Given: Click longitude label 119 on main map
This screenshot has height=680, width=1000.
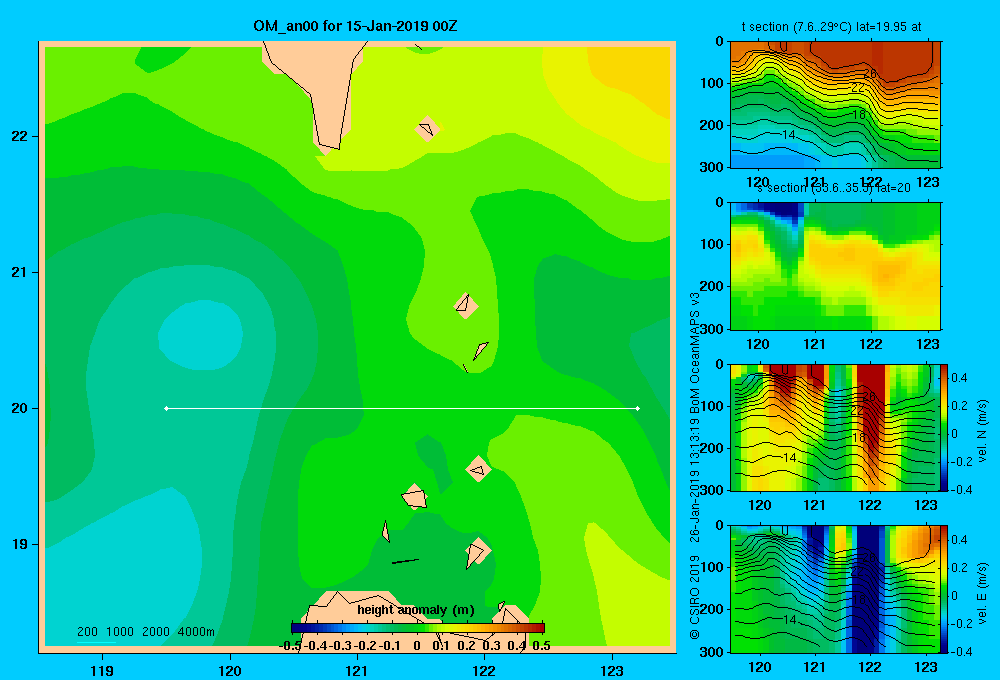Looking at the screenshot, I should (x=102, y=670).
